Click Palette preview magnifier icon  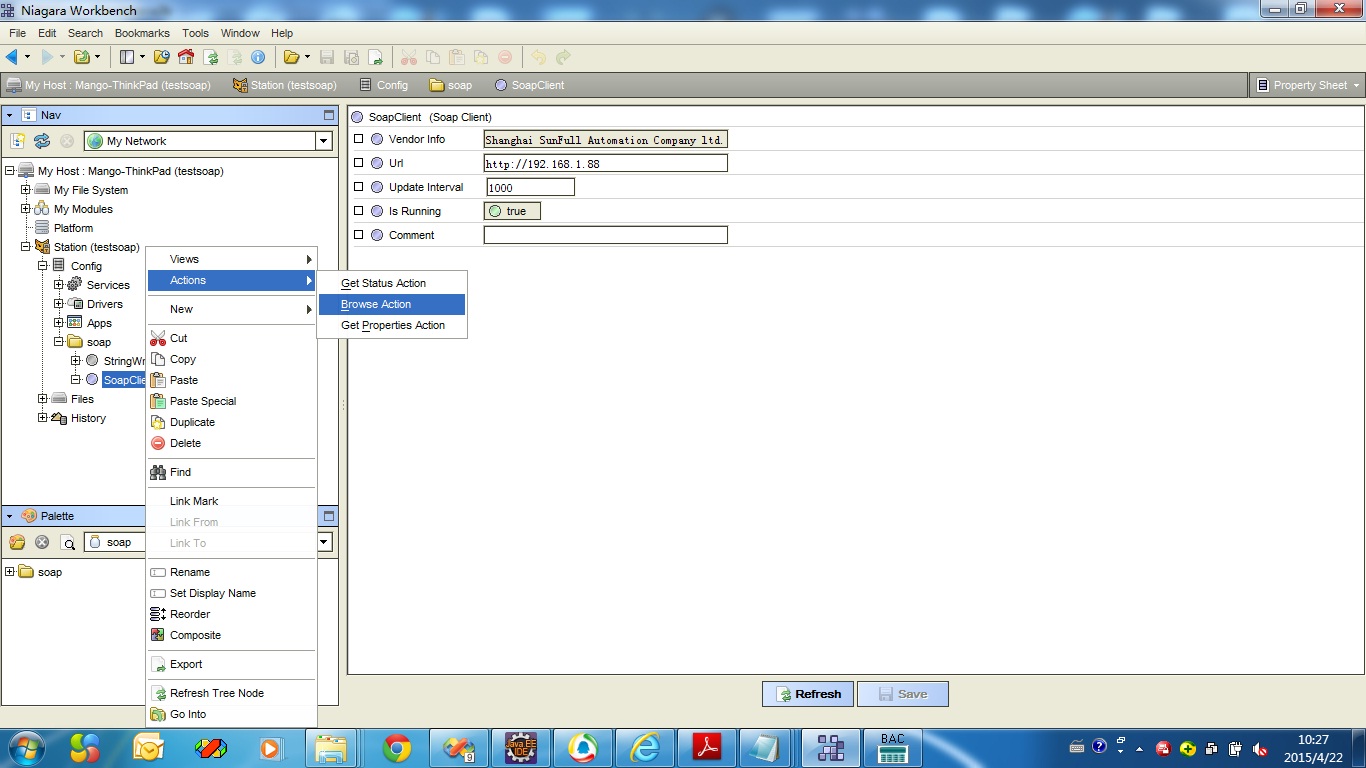(x=68, y=542)
